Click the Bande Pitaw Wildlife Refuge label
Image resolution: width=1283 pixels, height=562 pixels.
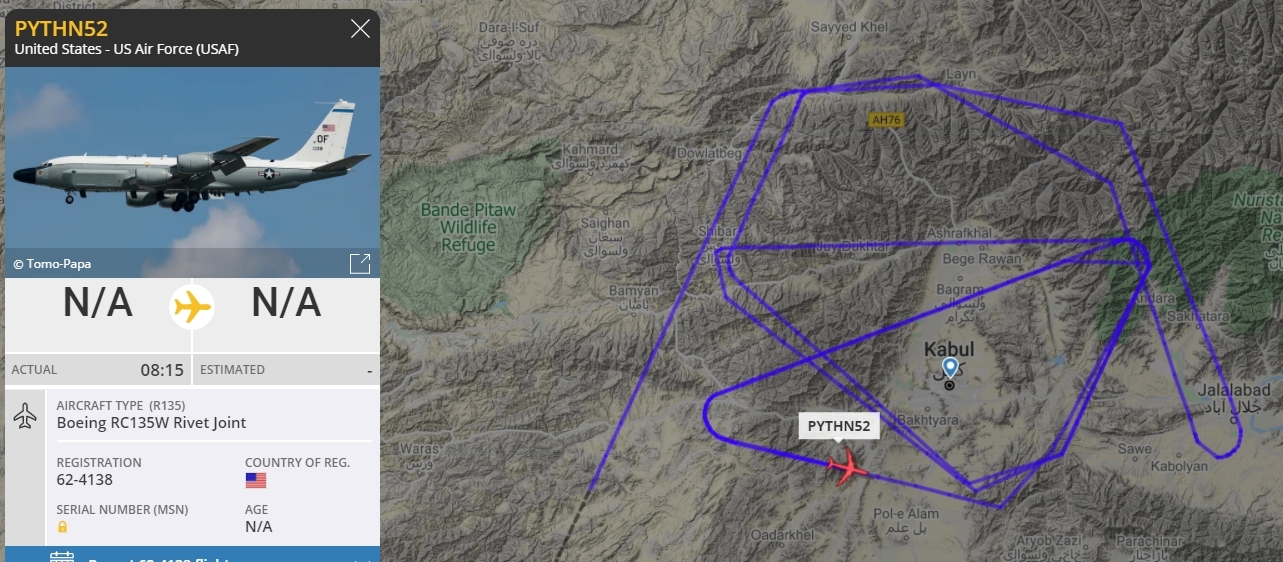tap(468, 227)
